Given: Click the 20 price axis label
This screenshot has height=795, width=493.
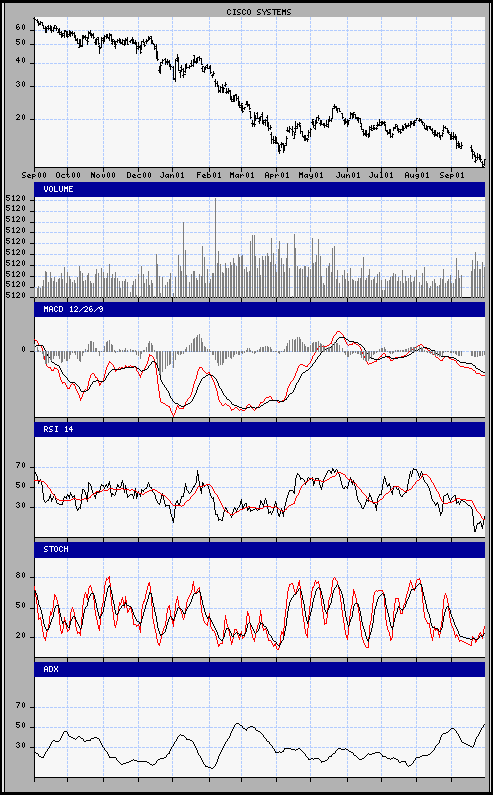Looking at the screenshot, I should click(x=20, y=119).
